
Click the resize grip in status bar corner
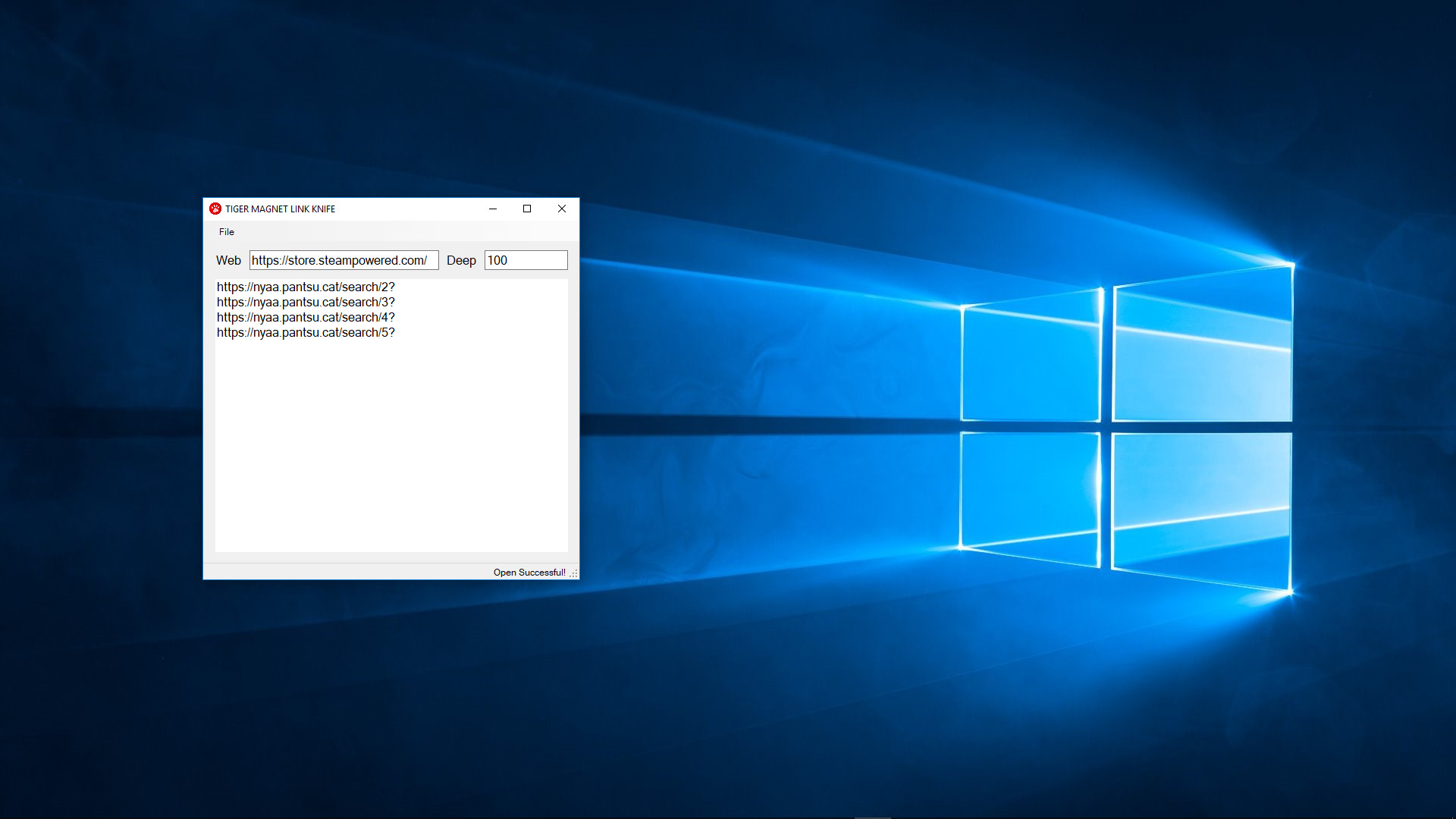575,573
